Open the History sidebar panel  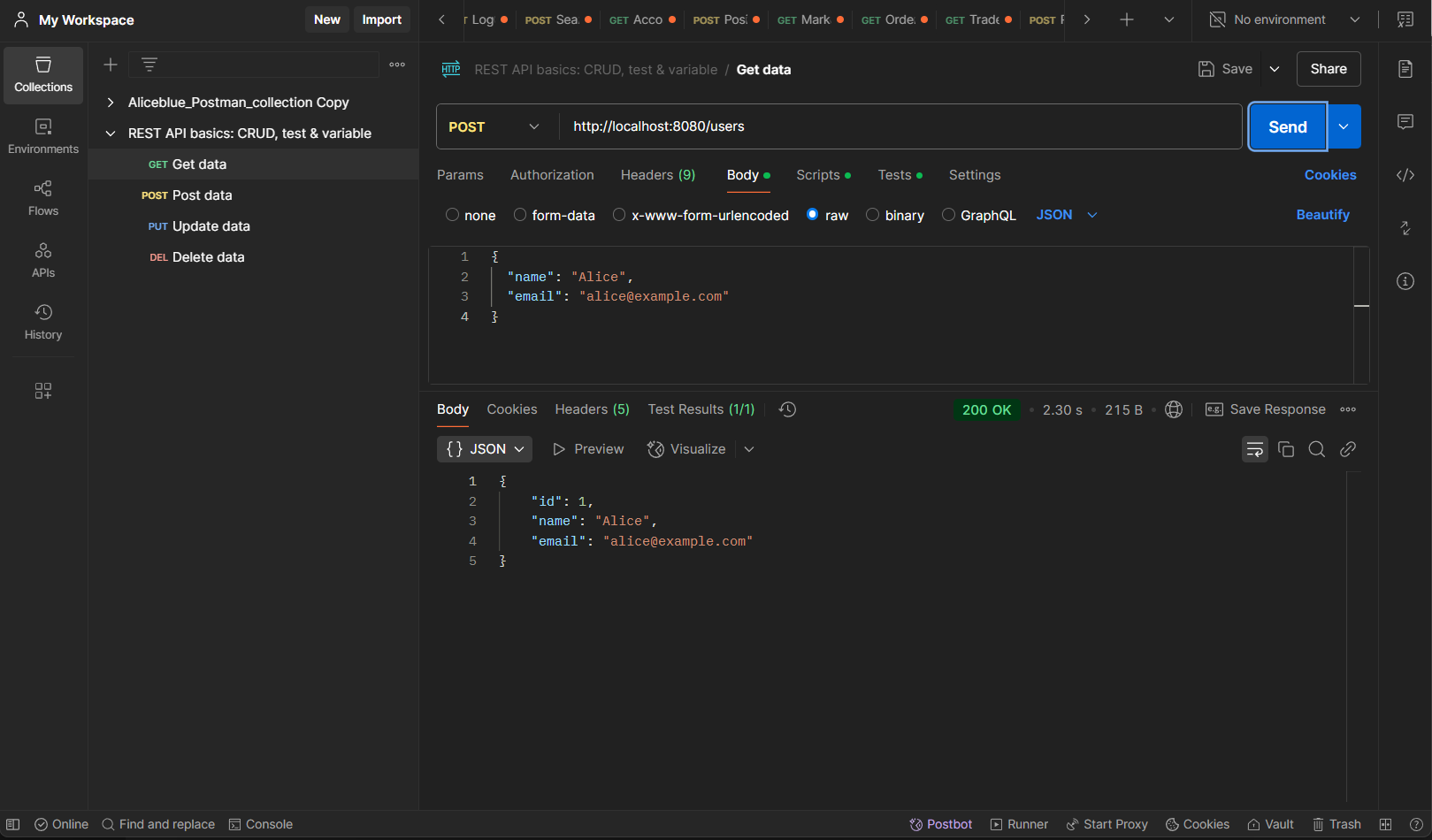43,323
